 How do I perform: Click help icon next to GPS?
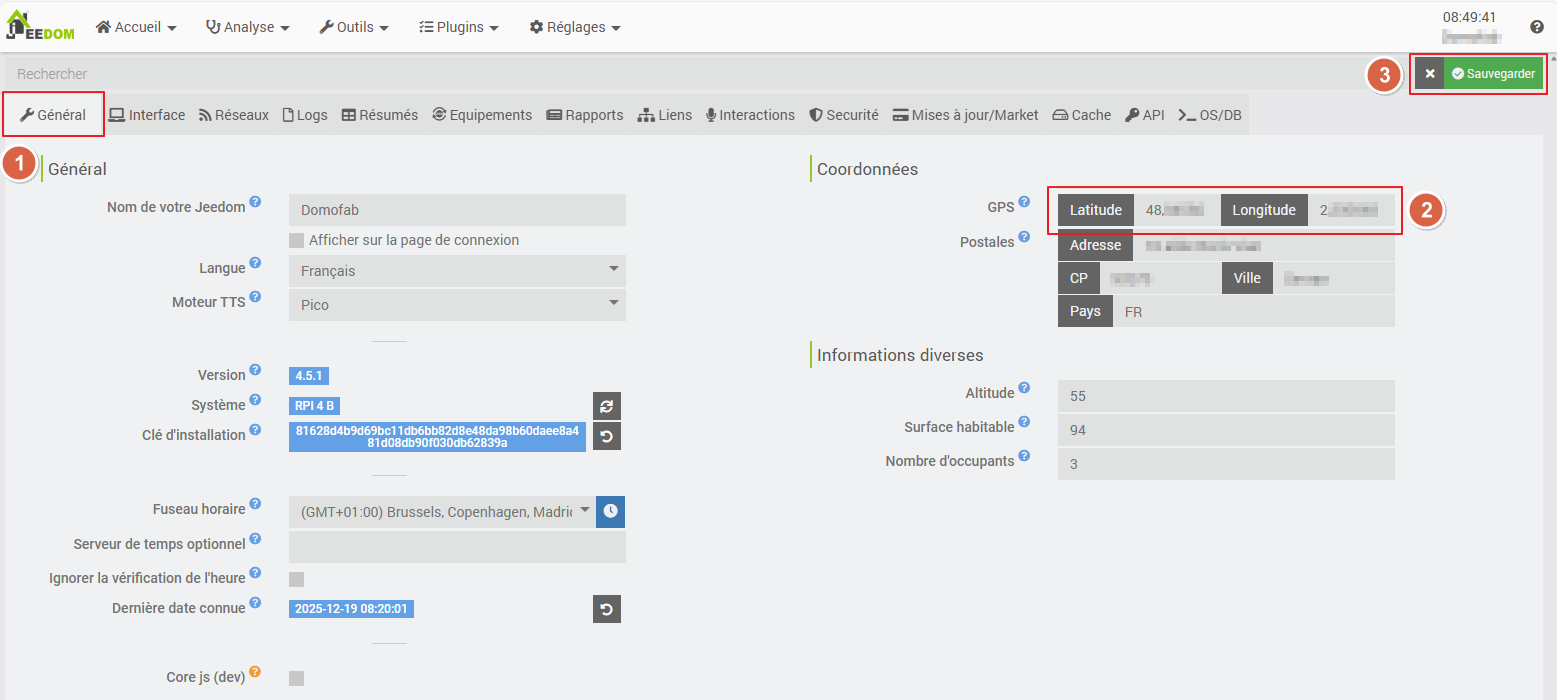coord(1024,202)
